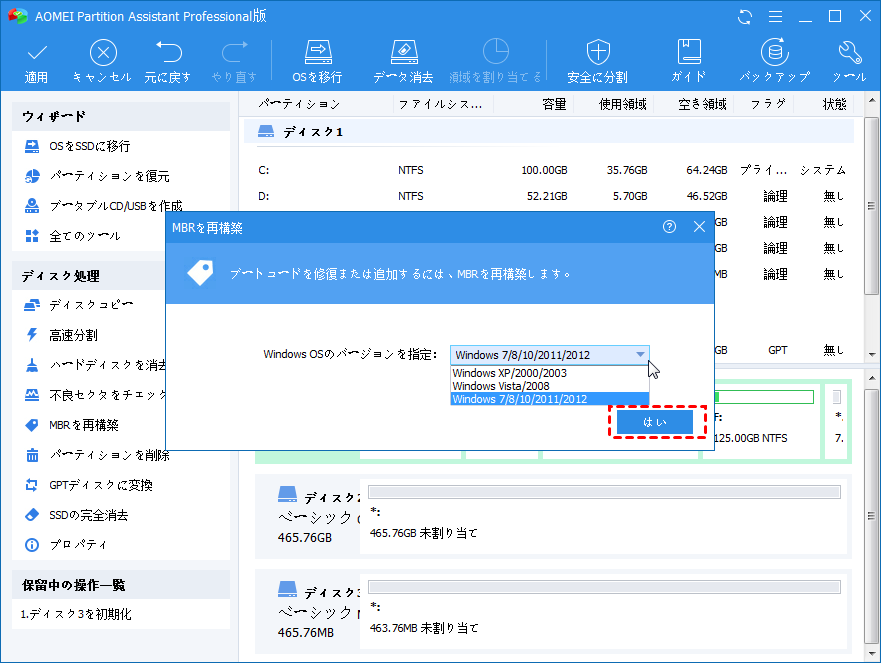
Task: Click the 保留中の操作一覧 section header
Action: click(121, 585)
